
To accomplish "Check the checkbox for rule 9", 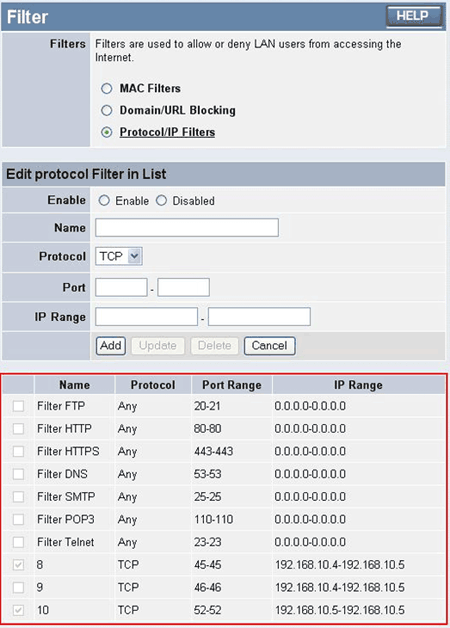I will [x=18, y=588].
